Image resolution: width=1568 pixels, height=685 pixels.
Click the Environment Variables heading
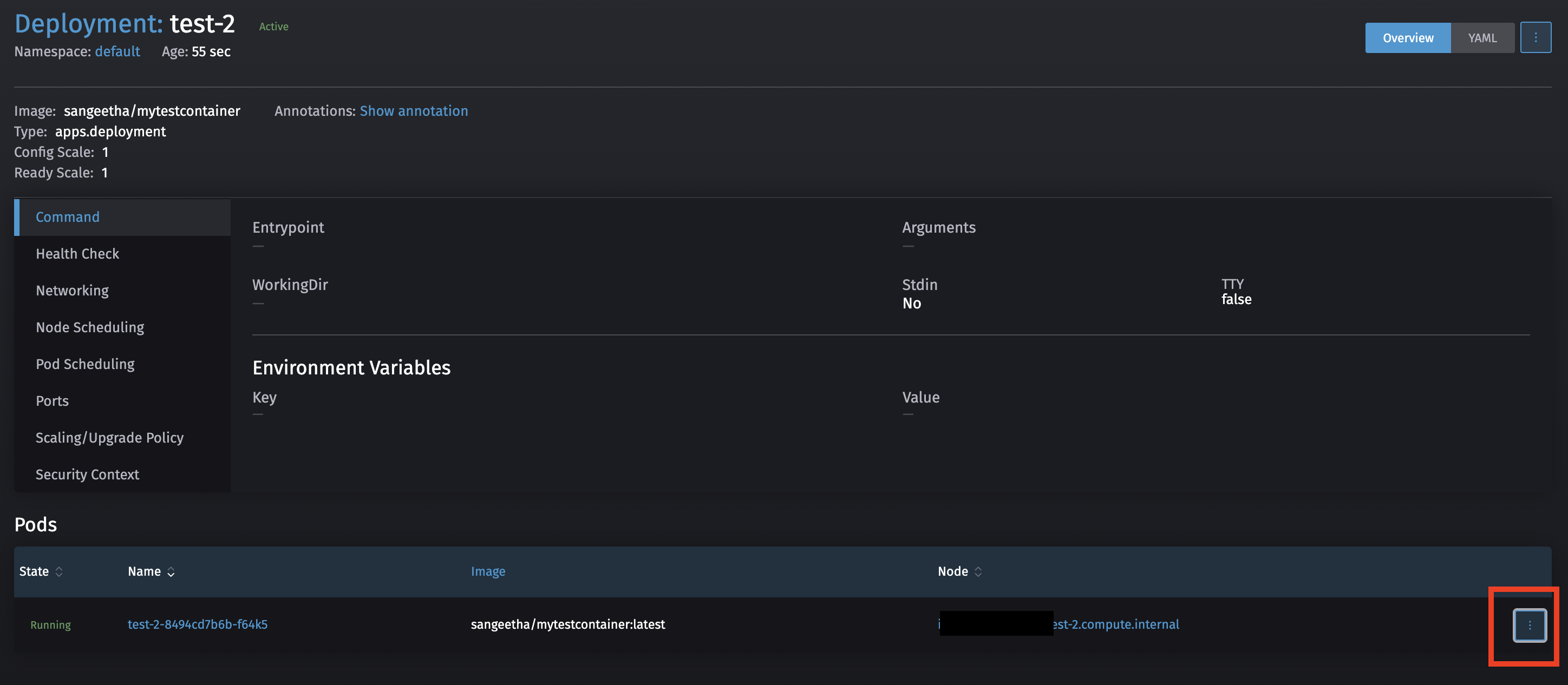click(351, 367)
